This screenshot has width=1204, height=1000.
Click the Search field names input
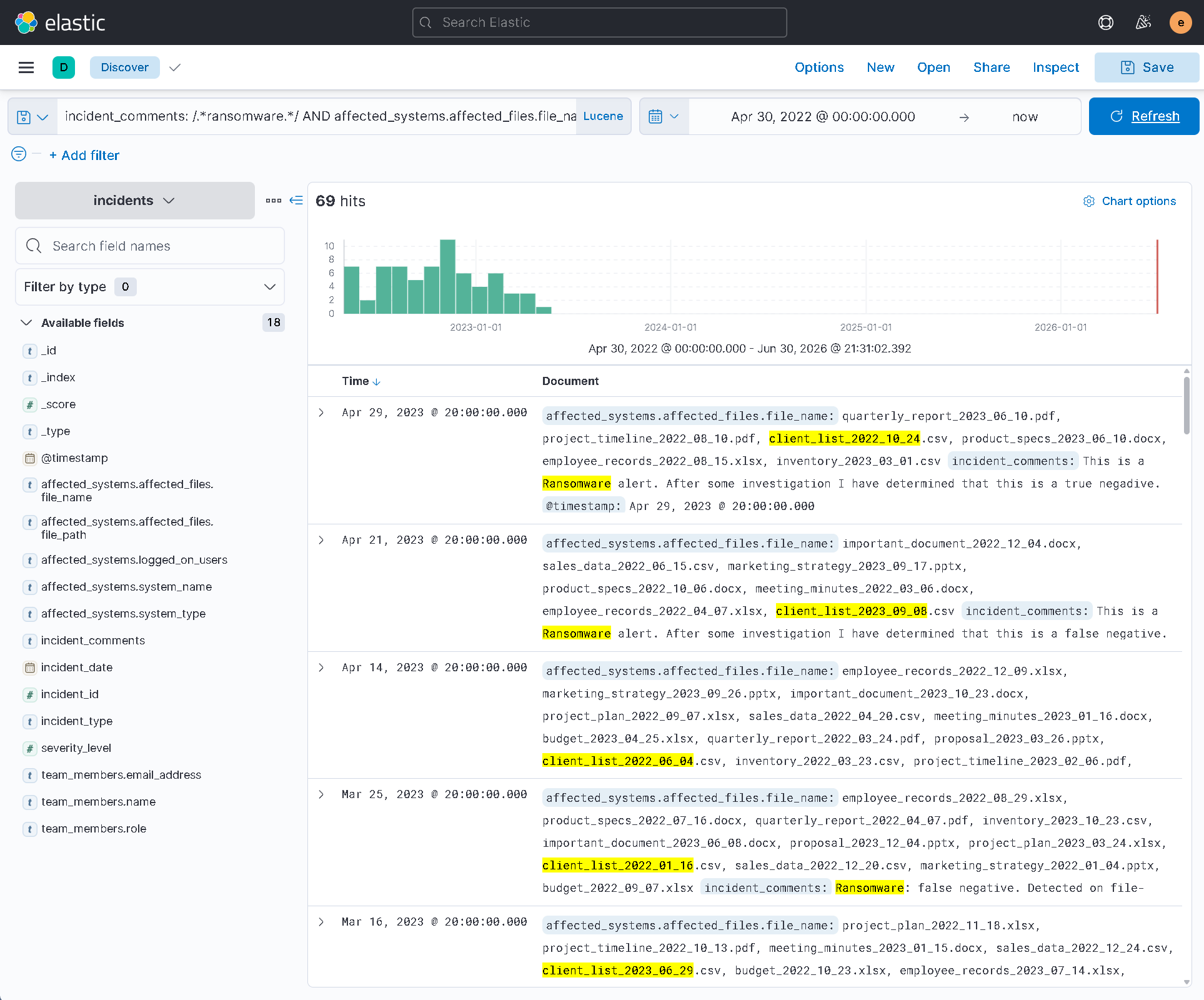[x=150, y=246]
